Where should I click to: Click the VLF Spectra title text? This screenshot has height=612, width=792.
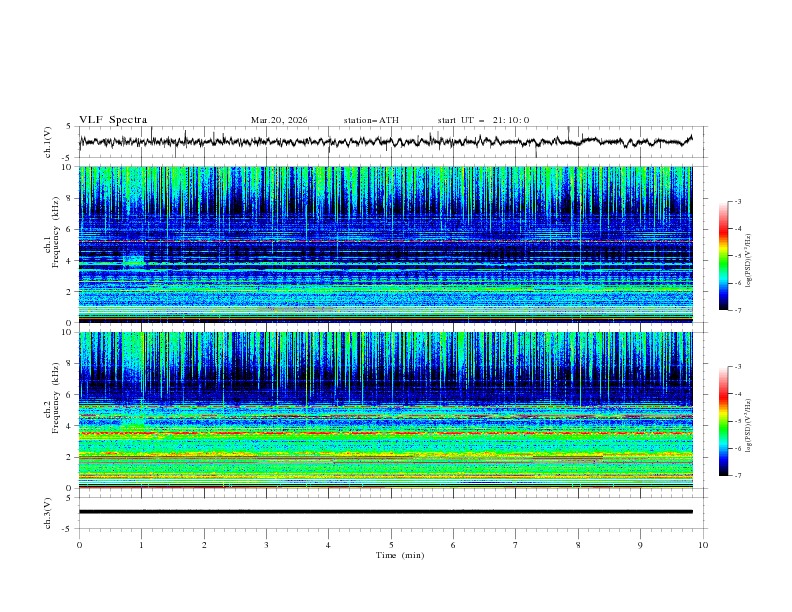coord(113,120)
